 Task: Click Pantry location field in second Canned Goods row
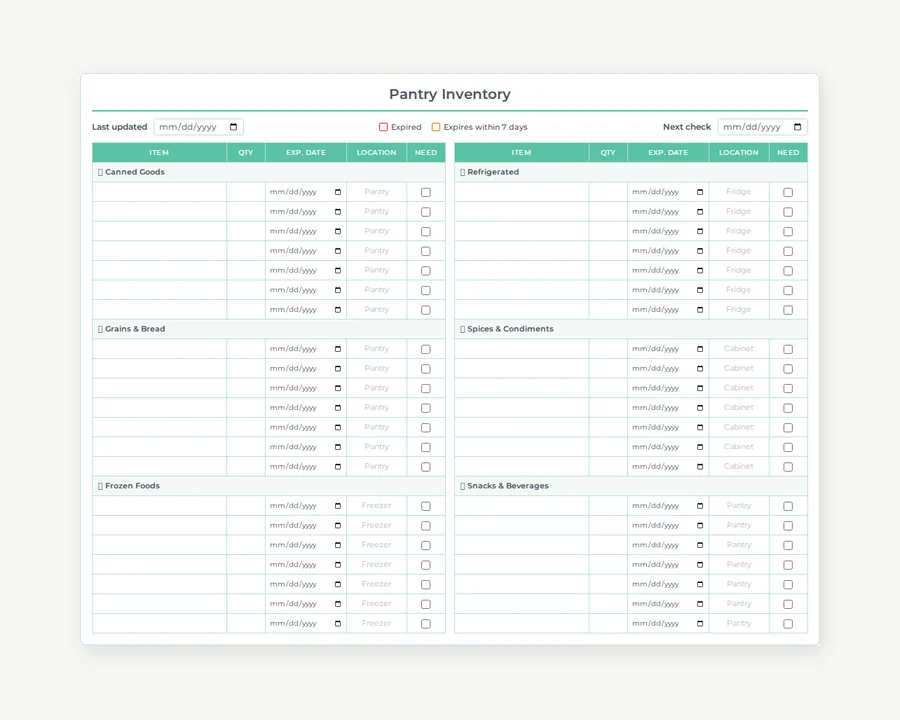tap(377, 211)
